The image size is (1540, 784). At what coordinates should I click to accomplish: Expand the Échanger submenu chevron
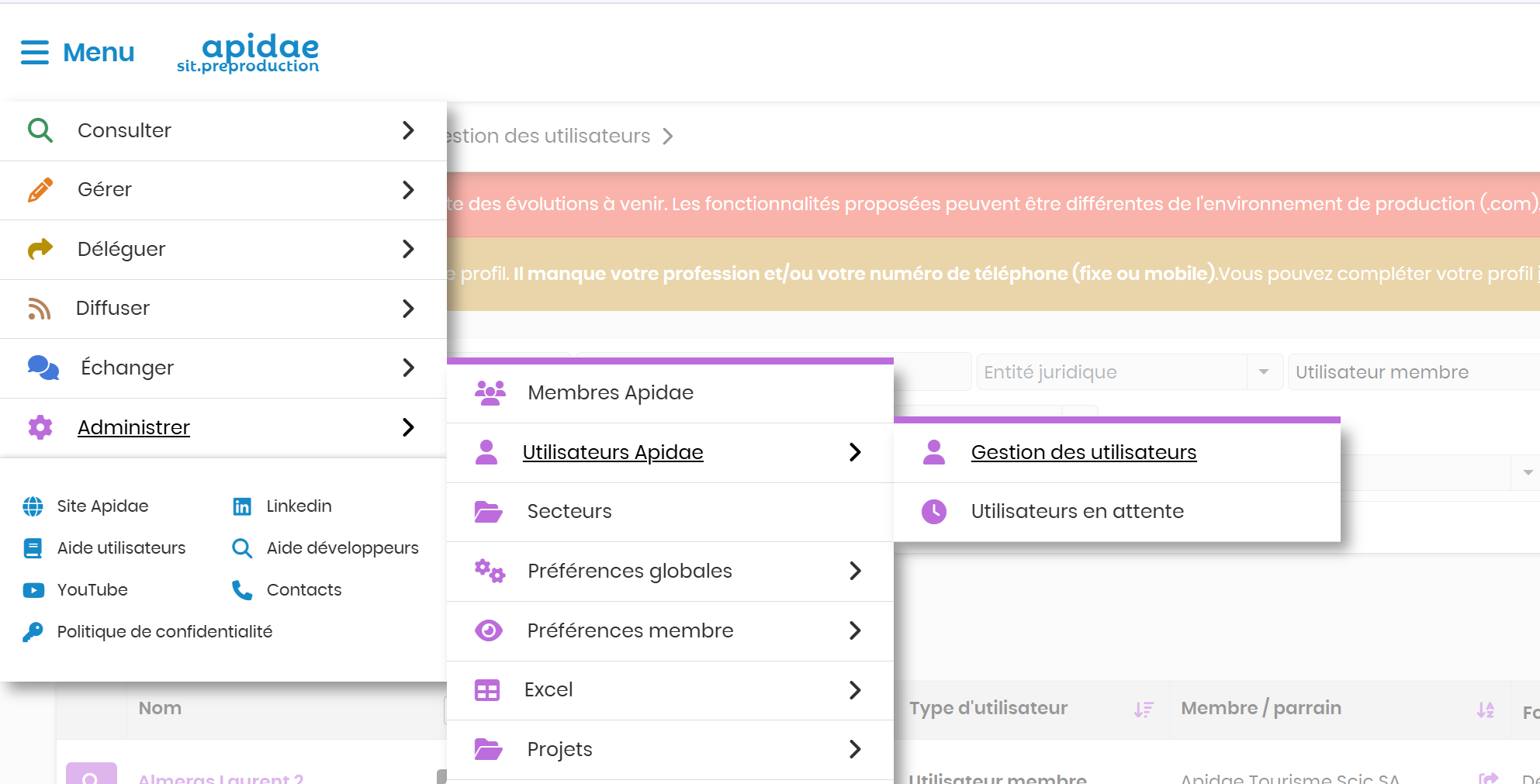(409, 368)
